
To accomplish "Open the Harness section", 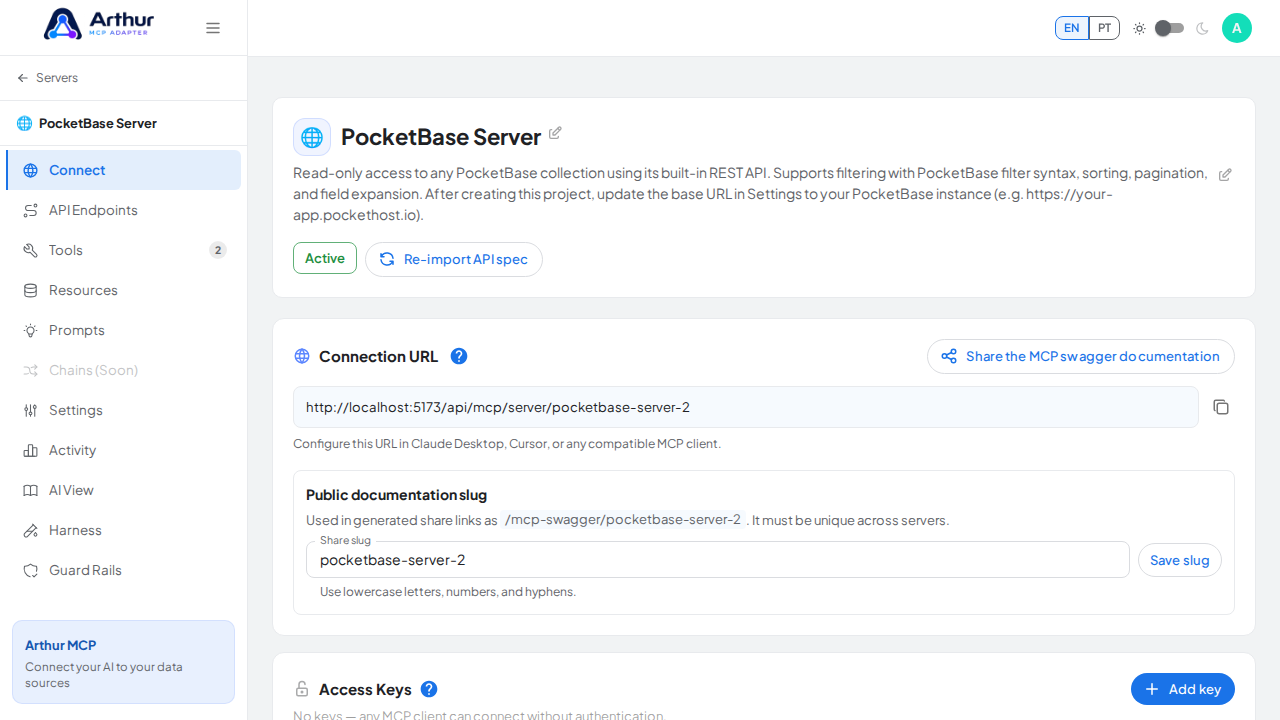I will coord(123,530).
